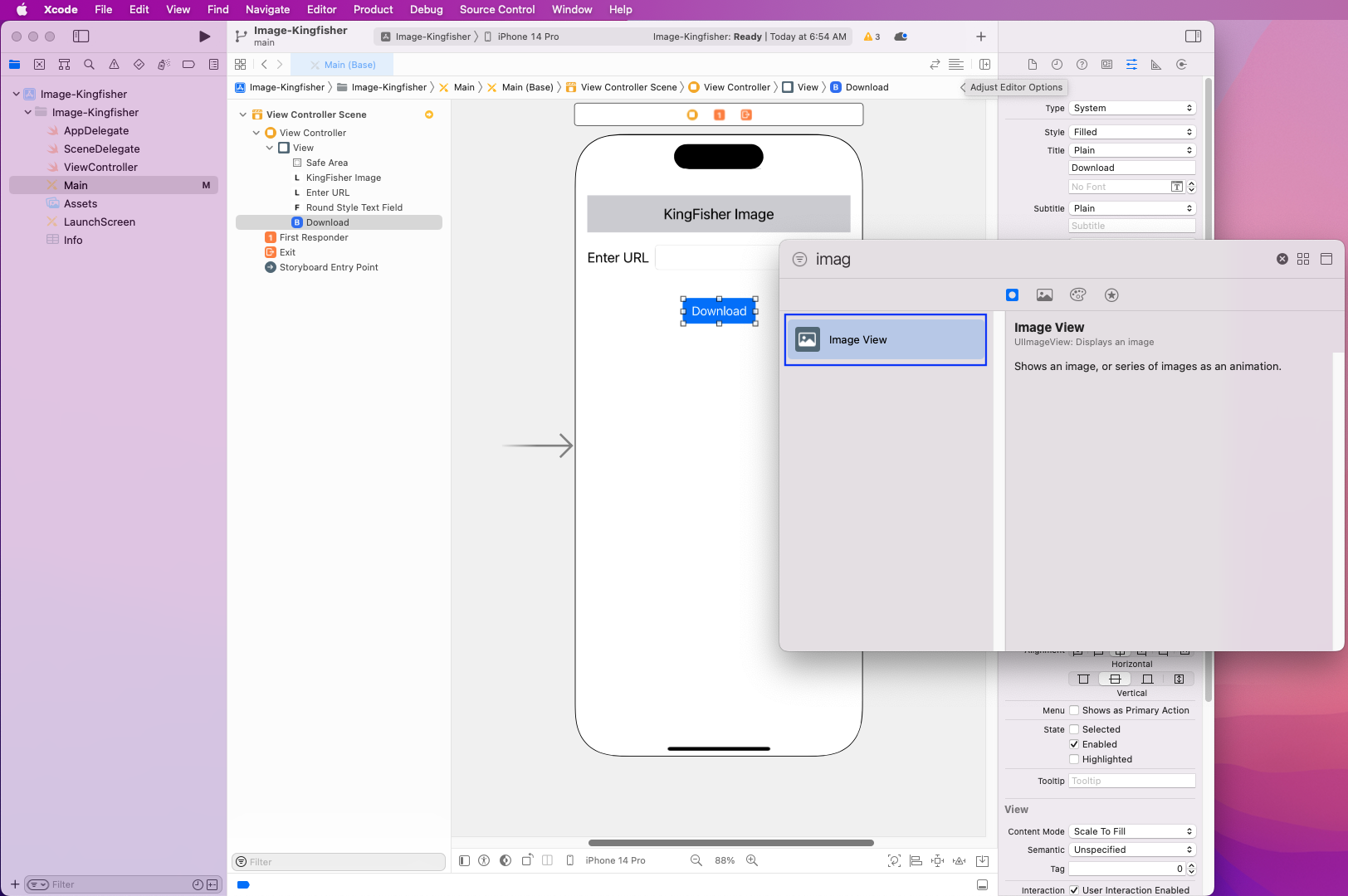
Task: Open the Issue navigator warning icon
Action: (114, 65)
